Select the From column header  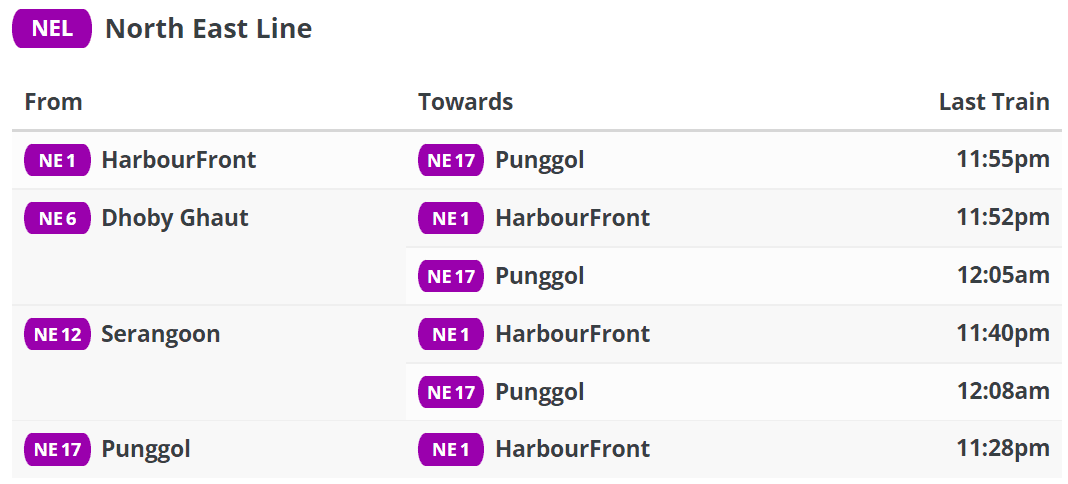click(53, 102)
